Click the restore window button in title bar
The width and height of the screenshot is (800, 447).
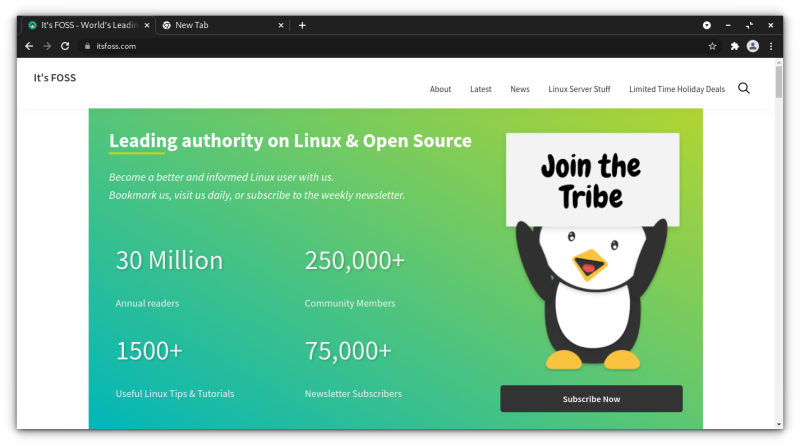coord(749,25)
